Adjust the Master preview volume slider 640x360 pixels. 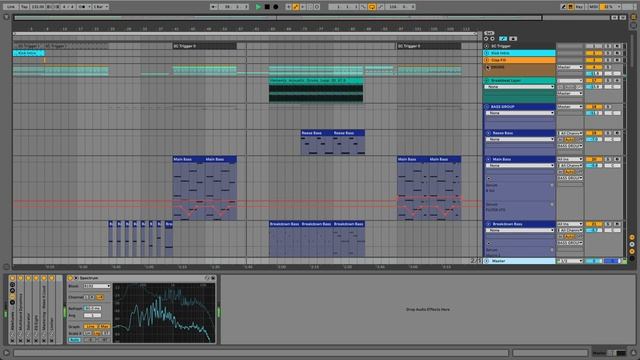(612, 261)
